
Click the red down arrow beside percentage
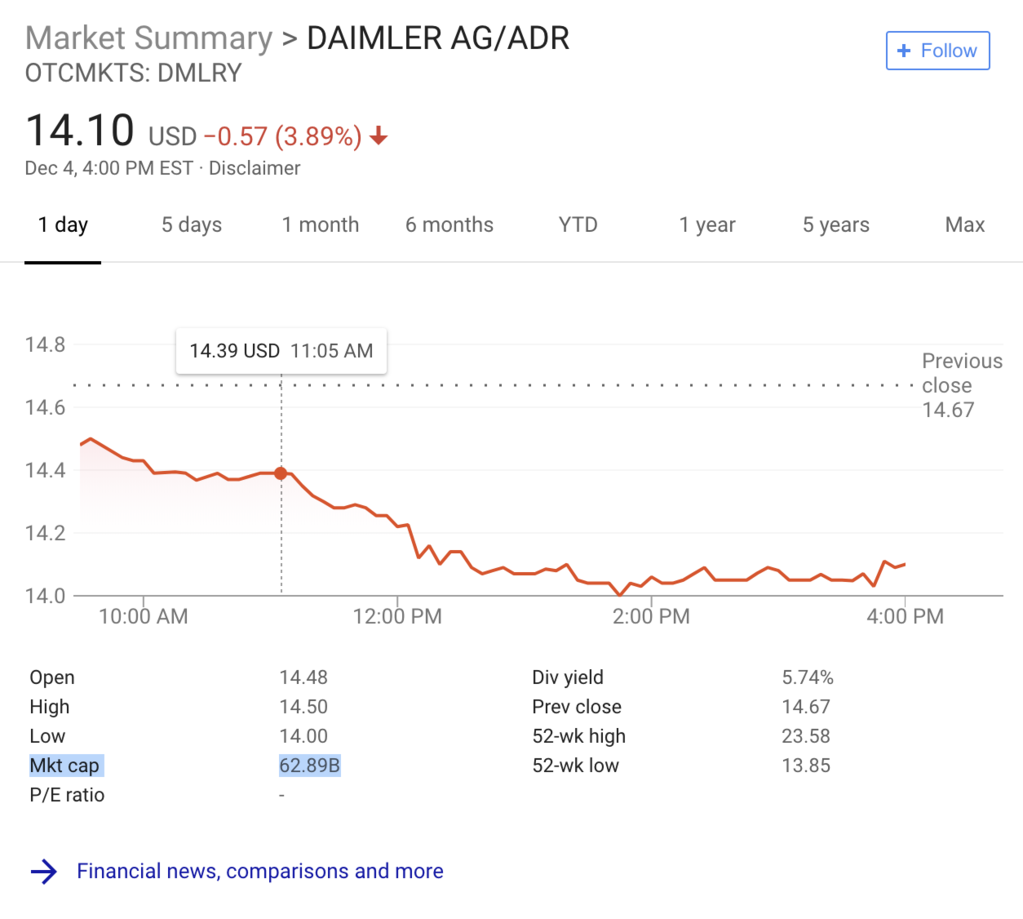[378, 136]
